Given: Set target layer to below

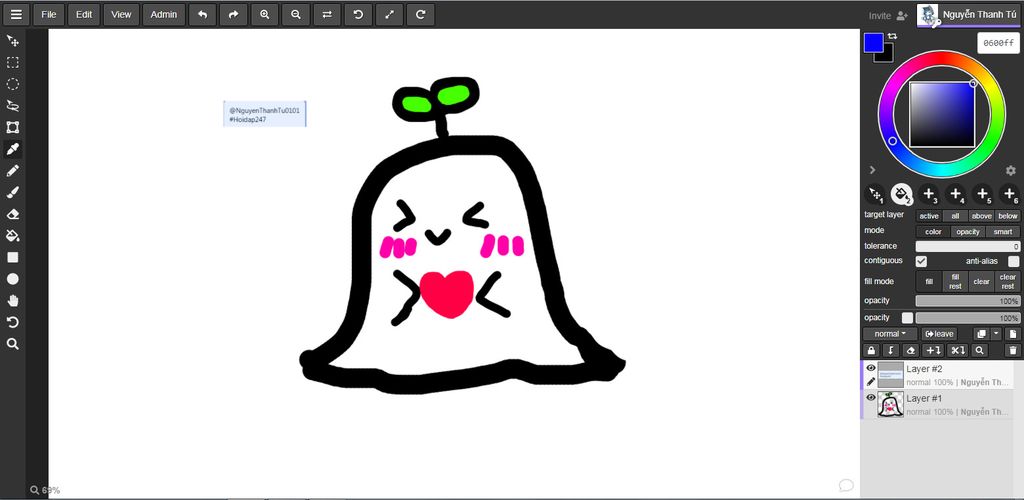Looking at the screenshot, I should click(1008, 215).
